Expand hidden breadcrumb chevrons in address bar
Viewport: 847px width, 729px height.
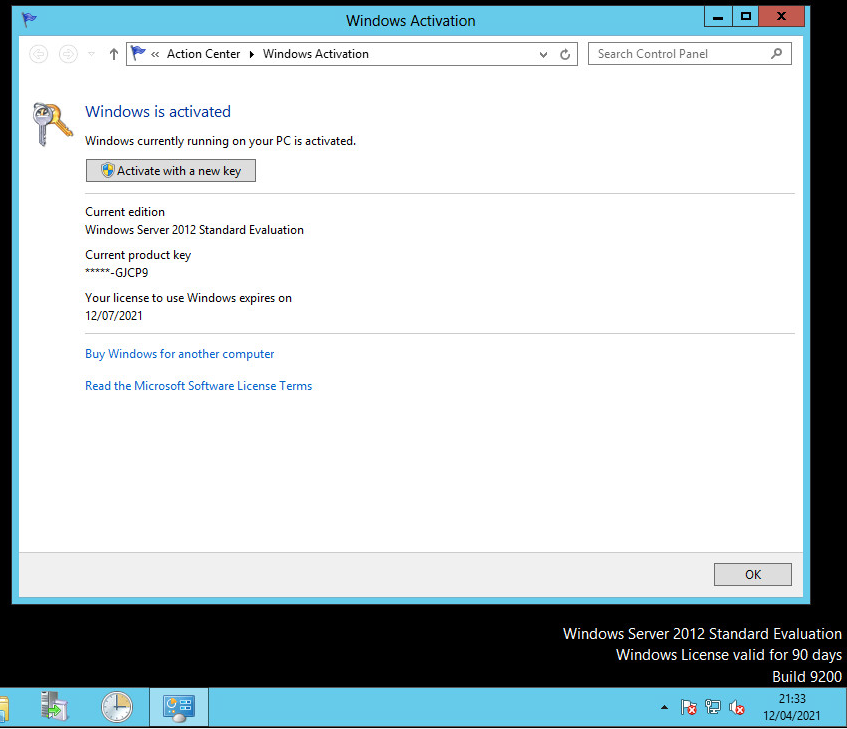coord(155,54)
